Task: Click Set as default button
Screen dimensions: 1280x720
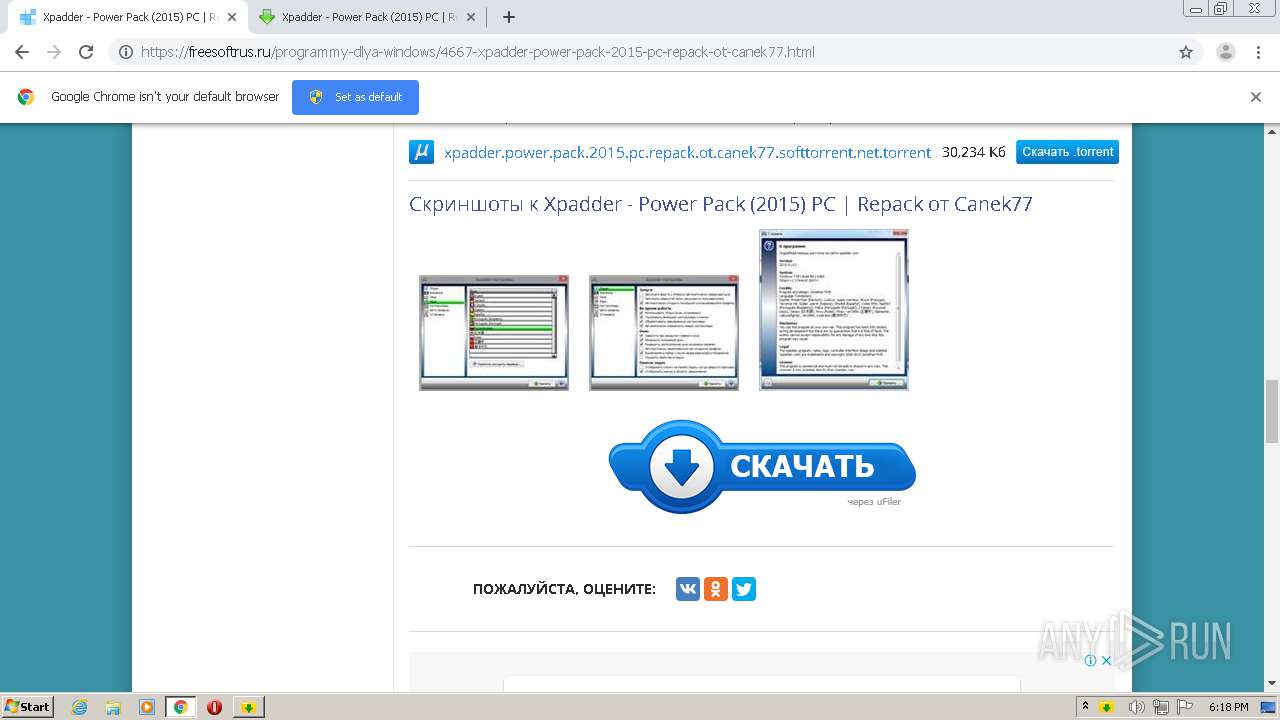Action: pyautogui.click(x=355, y=97)
